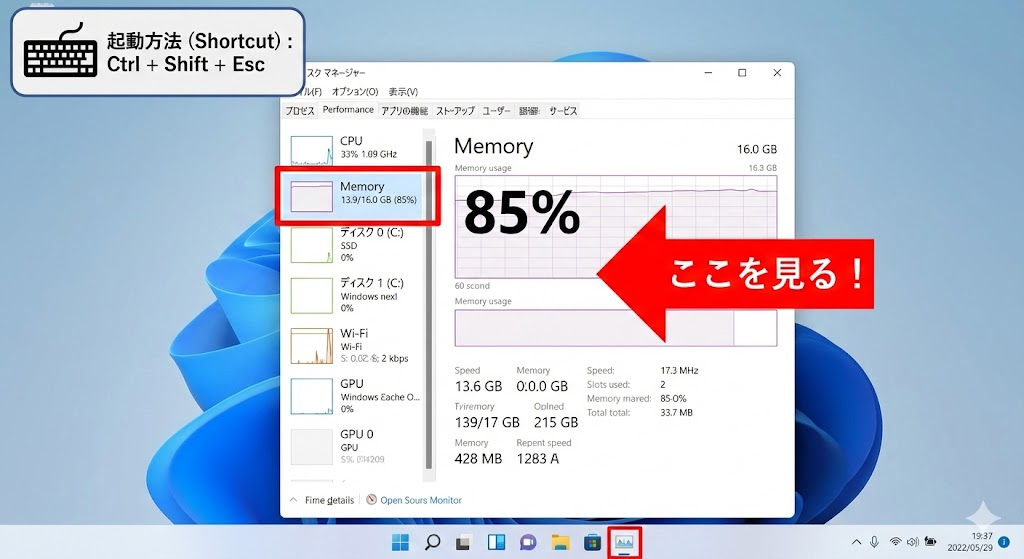Click the Memory heading title
This screenshot has height=559, width=1024.
point(494,146)
